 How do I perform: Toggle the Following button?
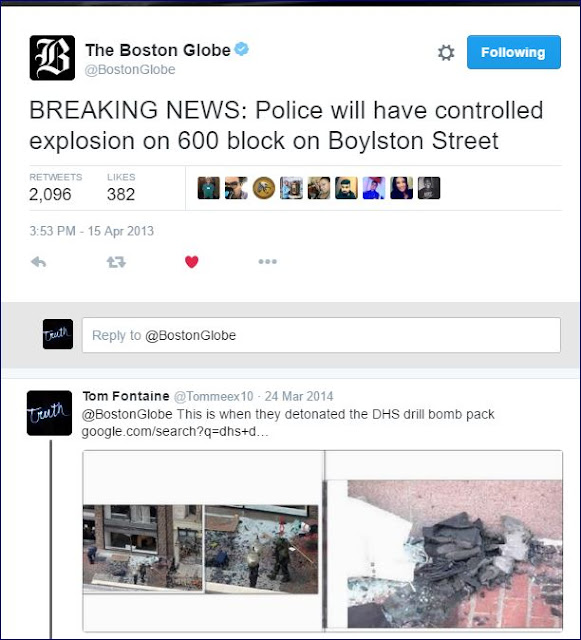514,52
